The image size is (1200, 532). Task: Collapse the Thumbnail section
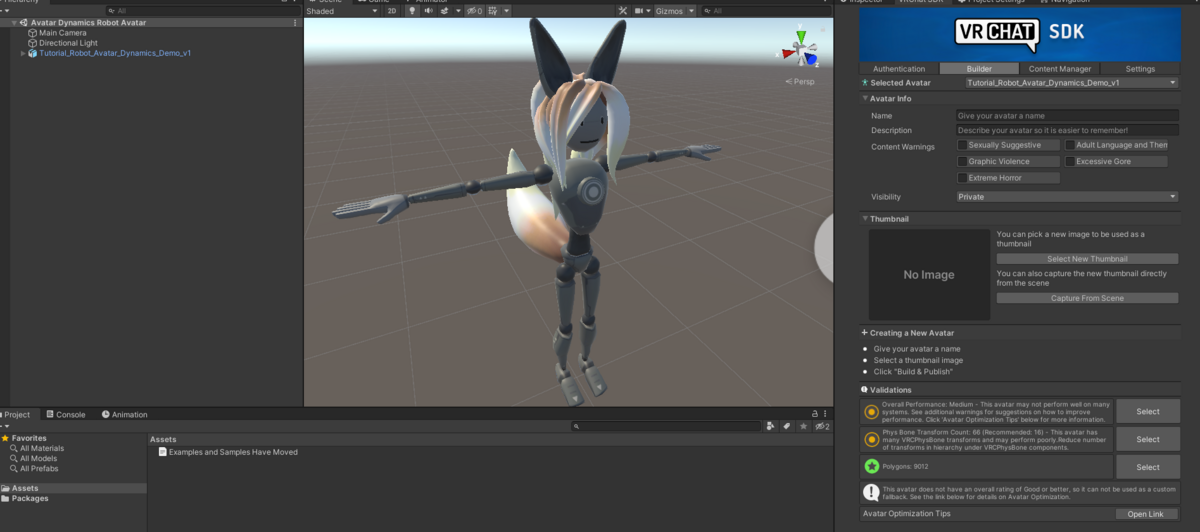tap(866, 218)
